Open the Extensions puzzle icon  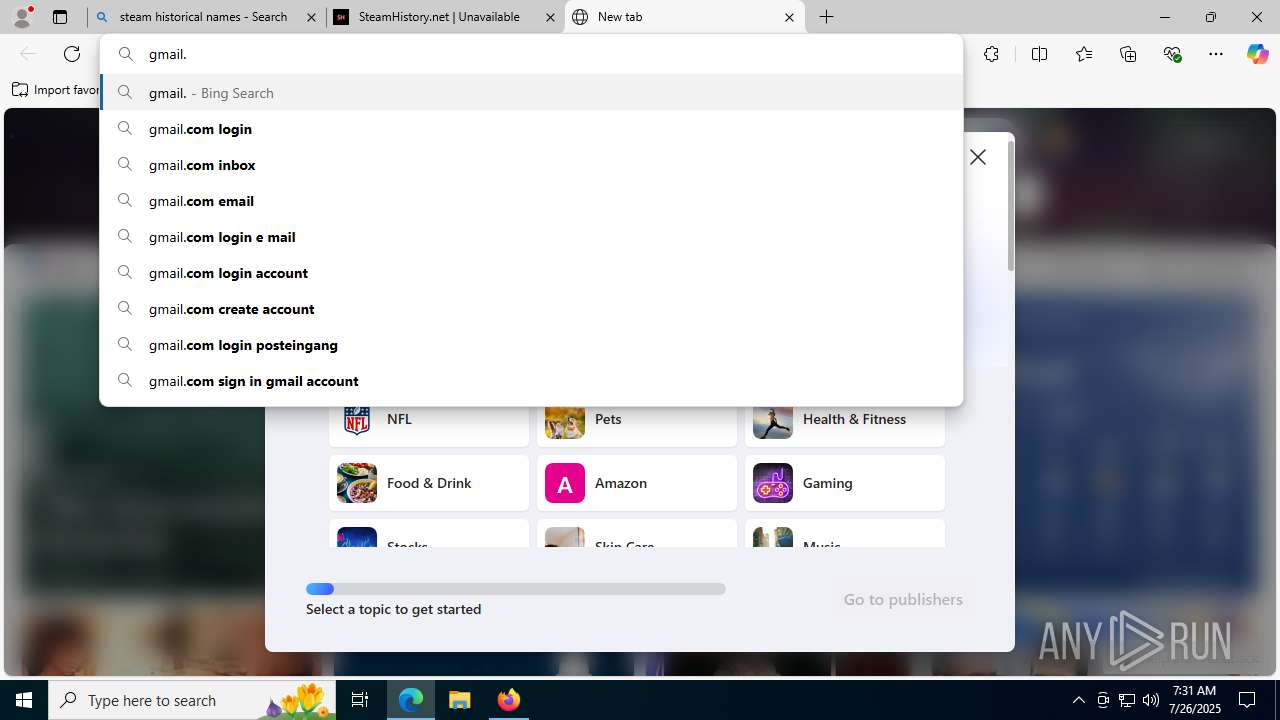tap(991, 54)
